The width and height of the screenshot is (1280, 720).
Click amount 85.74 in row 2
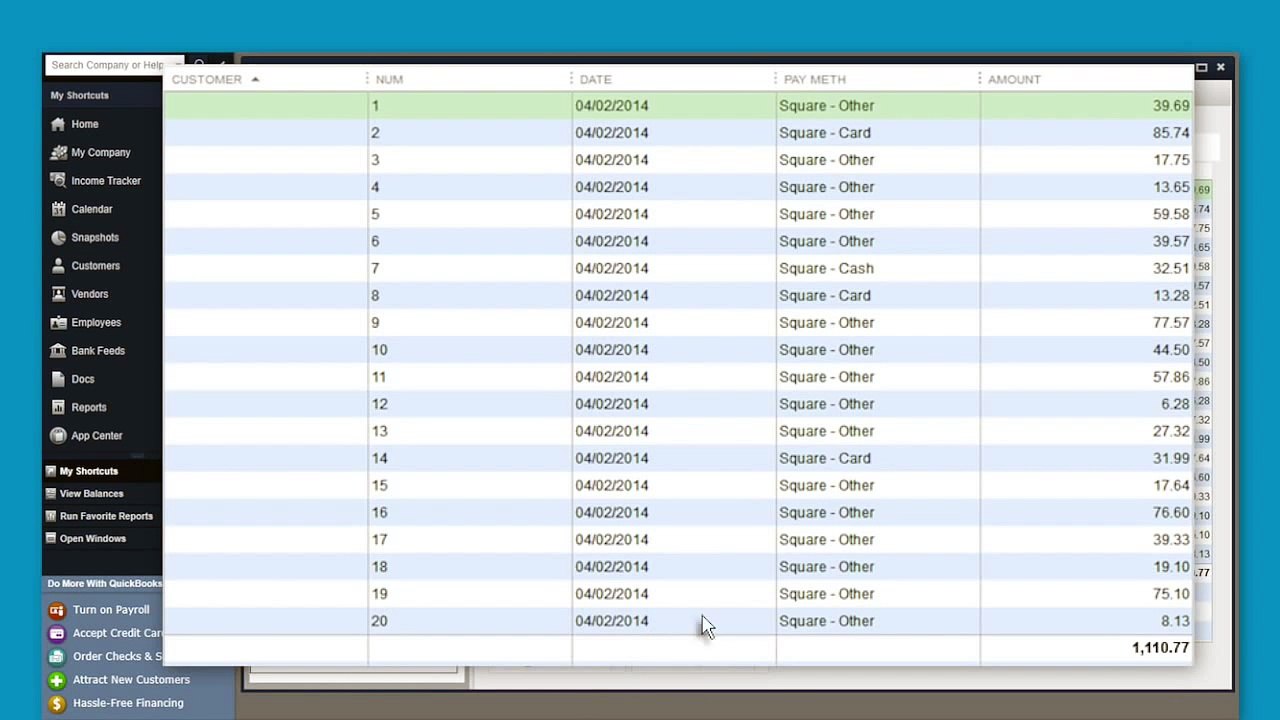pos(1170,132)
